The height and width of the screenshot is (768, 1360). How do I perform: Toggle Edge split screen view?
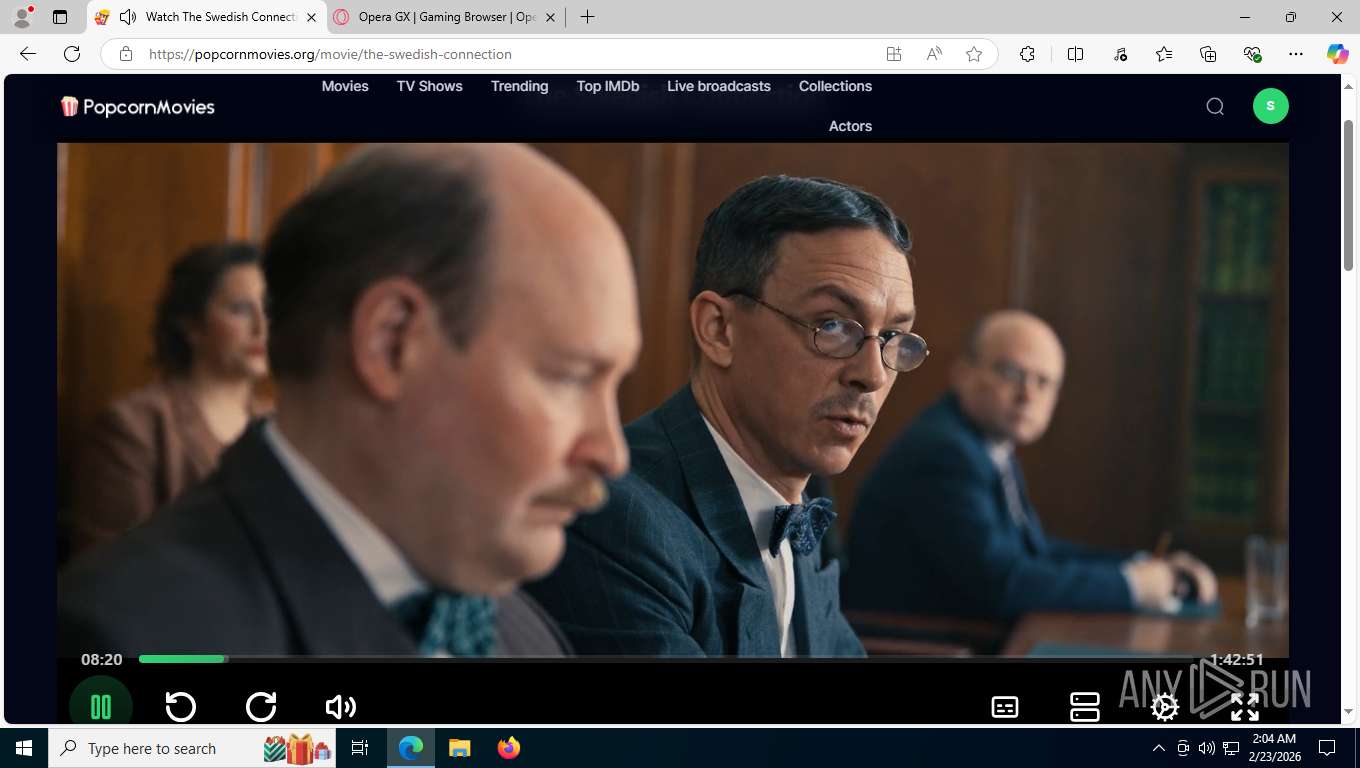click(1076, 54)
